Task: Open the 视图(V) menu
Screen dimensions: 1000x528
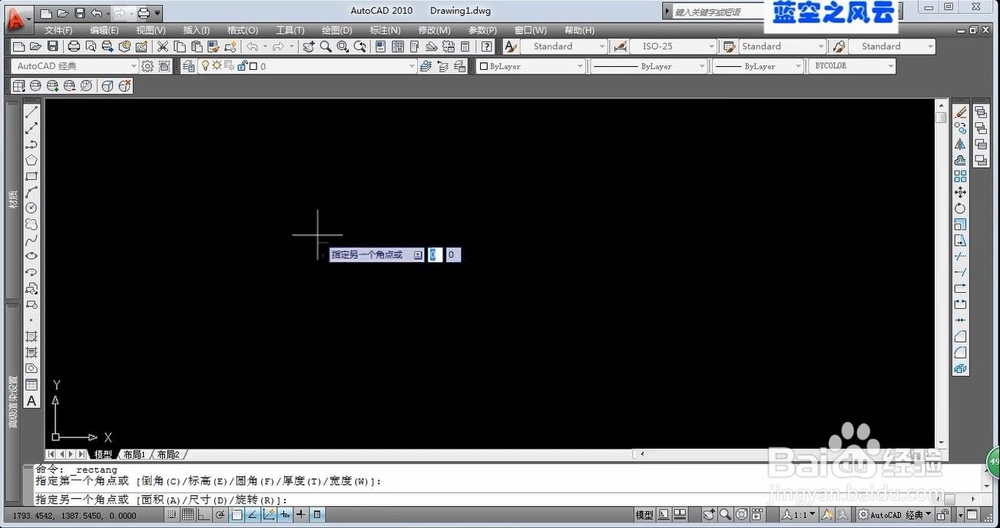Action: (151, 30)
